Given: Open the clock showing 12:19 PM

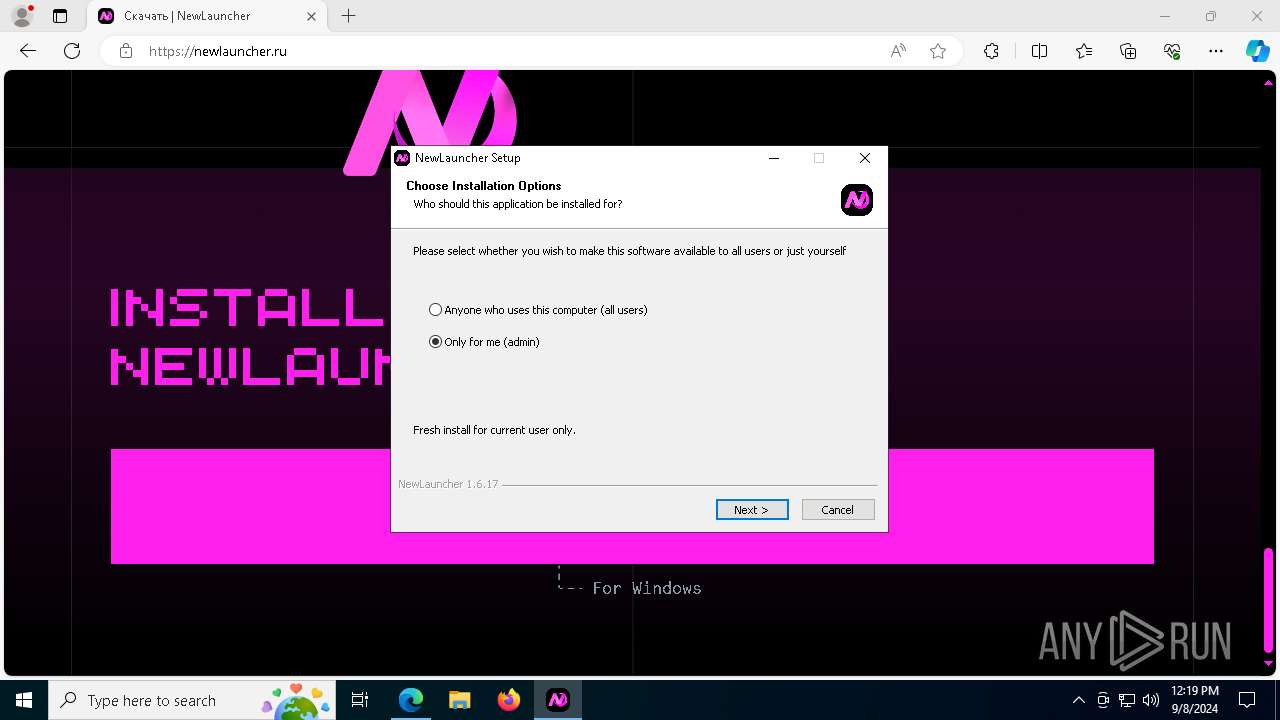Looking at the screenshot, I should point(1194,700).
